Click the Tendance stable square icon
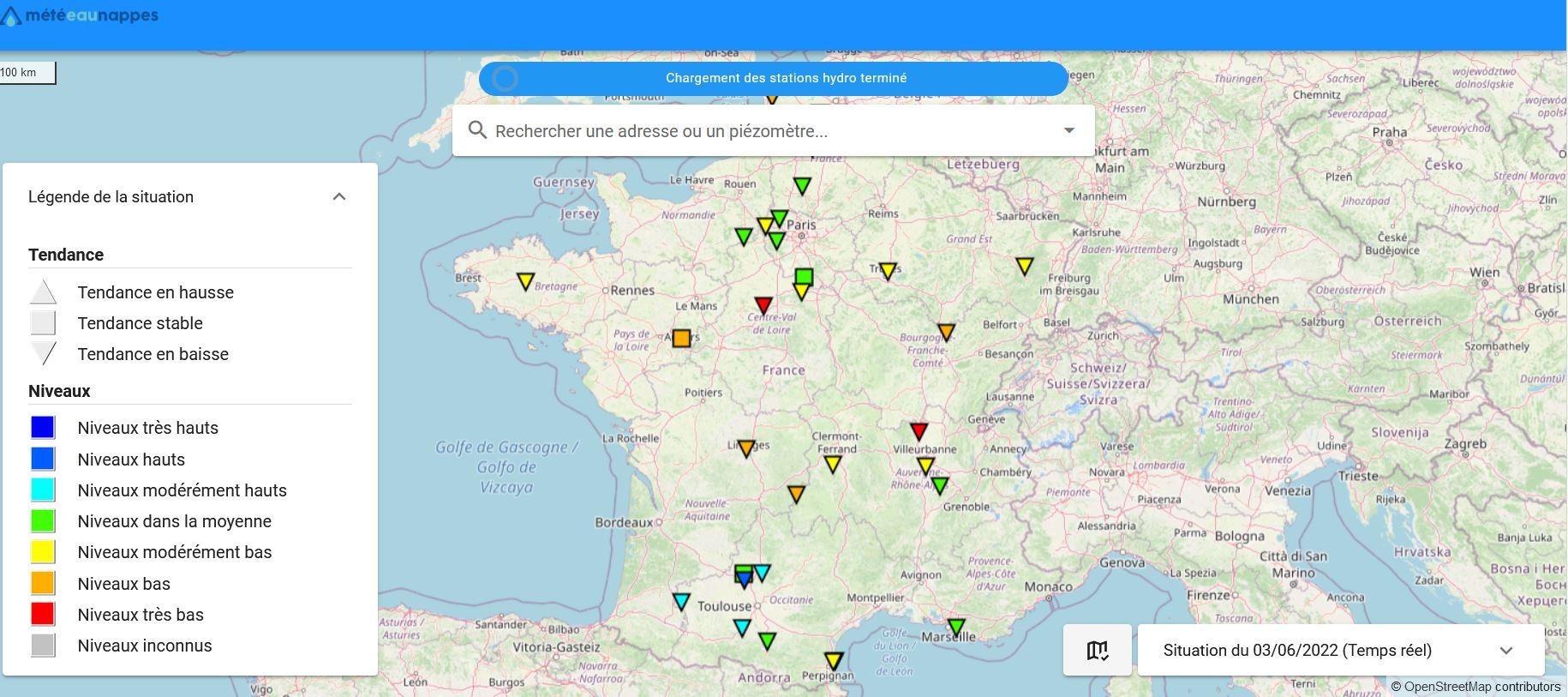This screenshot has width=1568, height=697. tap(43, 323)
